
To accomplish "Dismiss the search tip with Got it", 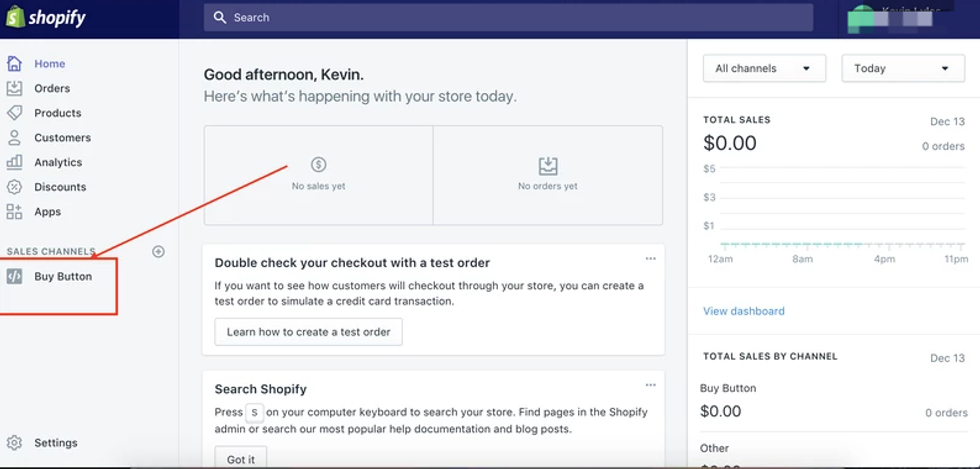I will click(x=240, y=459).
